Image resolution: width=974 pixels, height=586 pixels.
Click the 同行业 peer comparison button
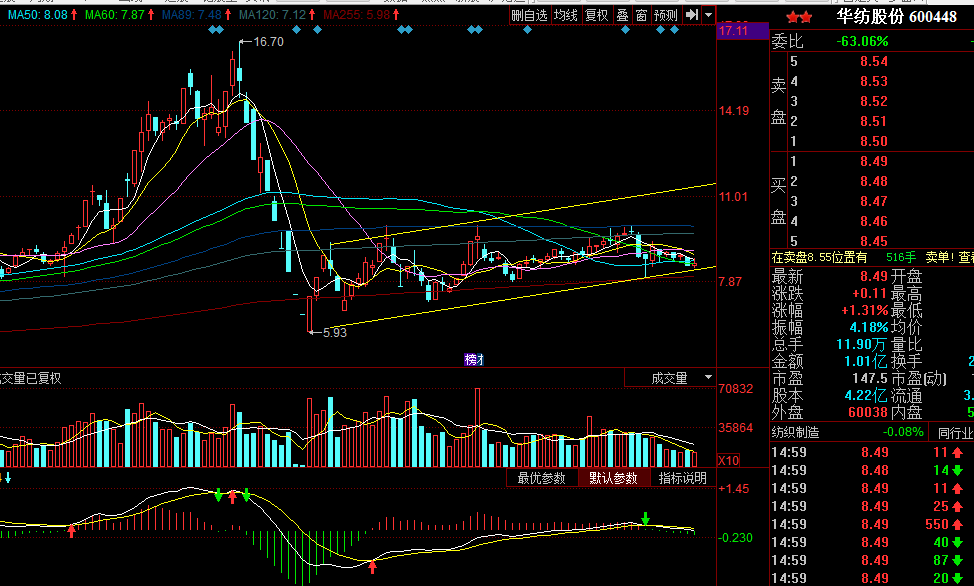(x=951, y=432)
